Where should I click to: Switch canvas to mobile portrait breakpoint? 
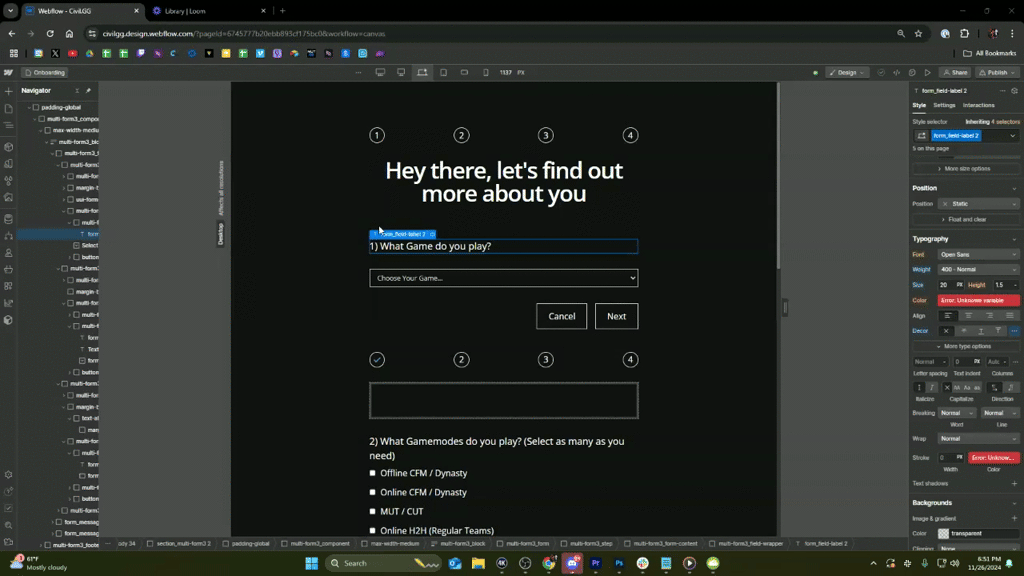click(486, 72)
